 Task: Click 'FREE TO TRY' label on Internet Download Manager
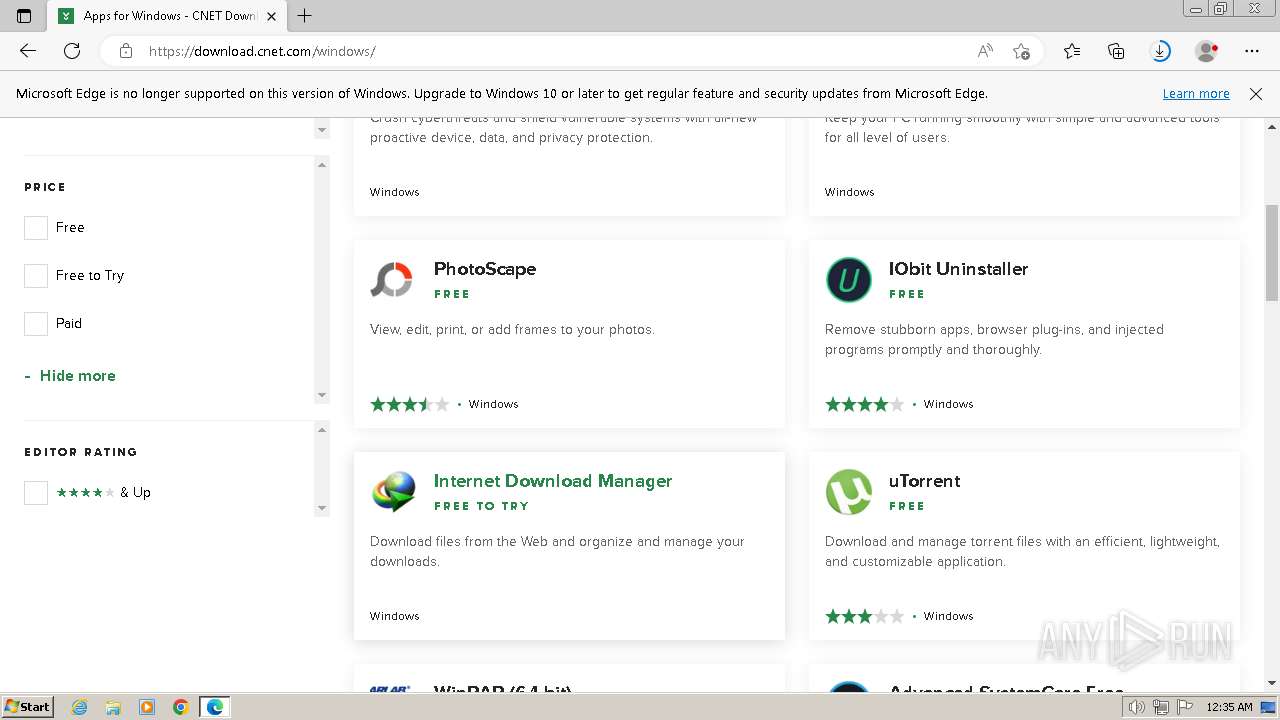[481, 506]
